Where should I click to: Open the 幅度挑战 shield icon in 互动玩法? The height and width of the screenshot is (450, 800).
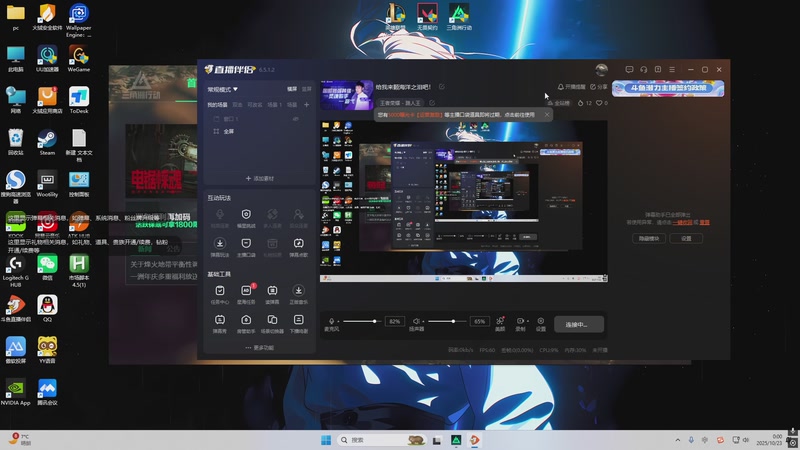pos(246,214)
